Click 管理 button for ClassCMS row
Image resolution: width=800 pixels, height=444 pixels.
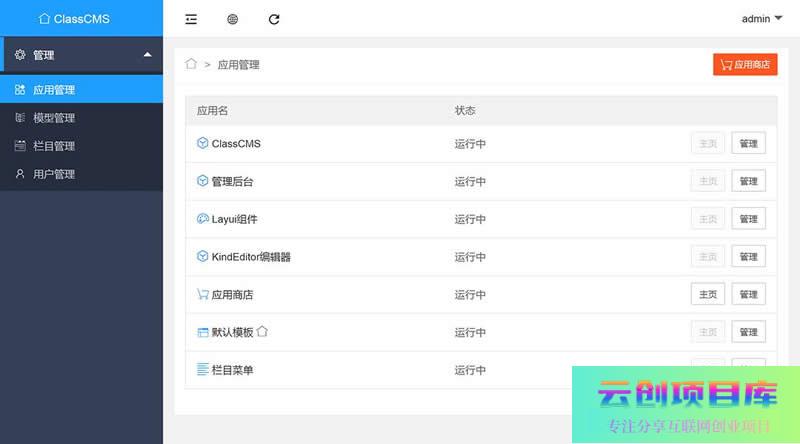coord(748,144)
